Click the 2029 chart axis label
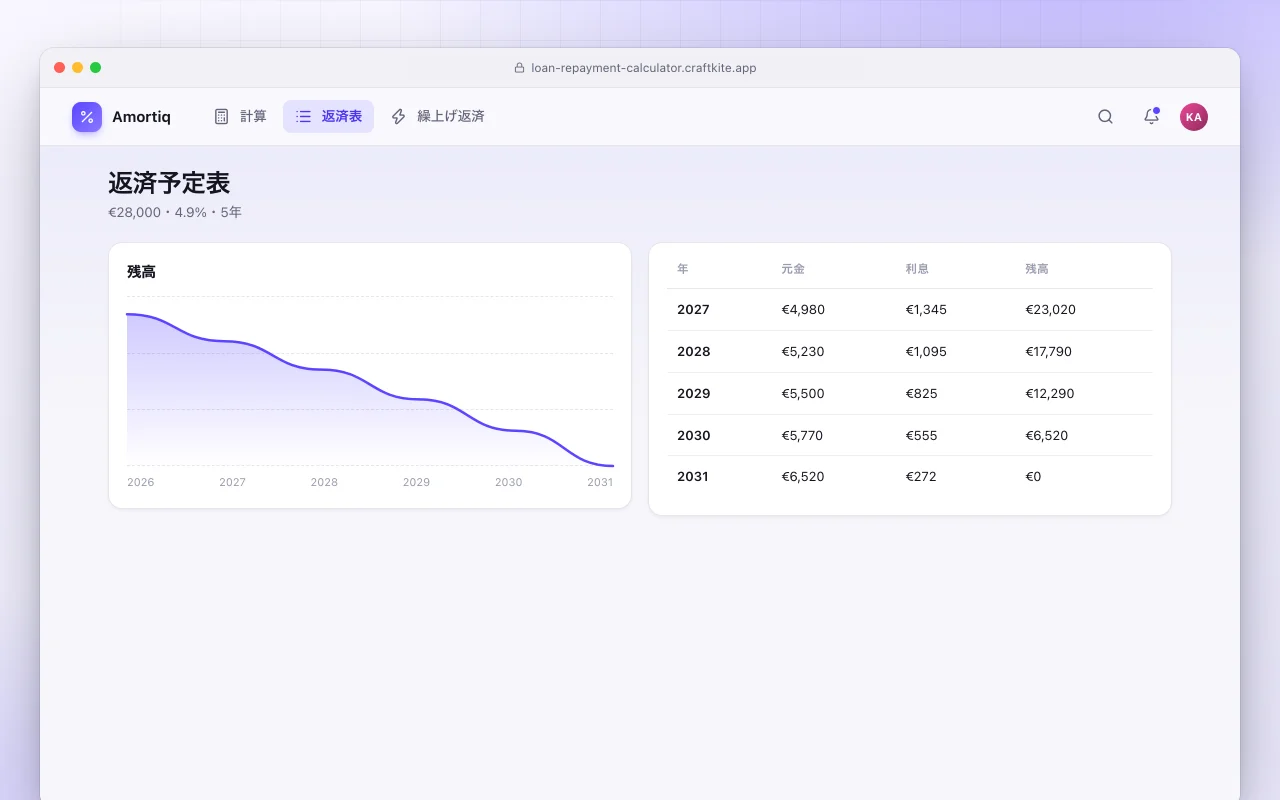Viewport: 1280px width, 800px height. [x=416, y=482]
